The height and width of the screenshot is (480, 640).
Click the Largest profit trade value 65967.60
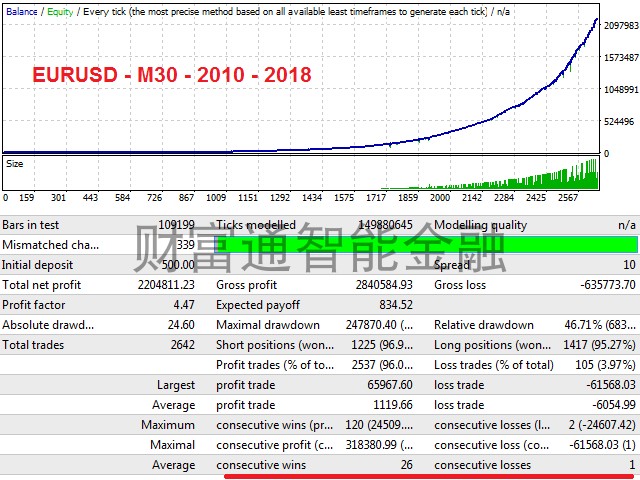click(390, 385)
